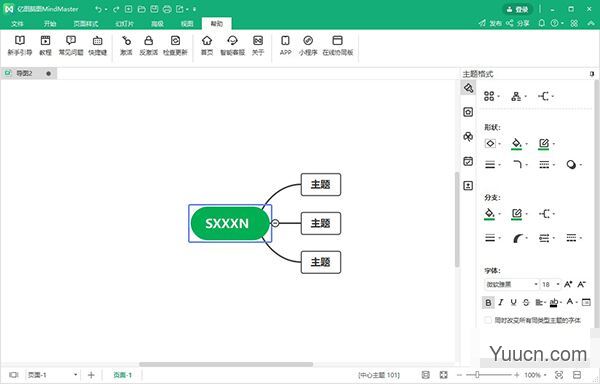The width and height of the screenshot is (600, 384).
Task: Open shape shadow dropdown
Action: [x=574, y=164]
